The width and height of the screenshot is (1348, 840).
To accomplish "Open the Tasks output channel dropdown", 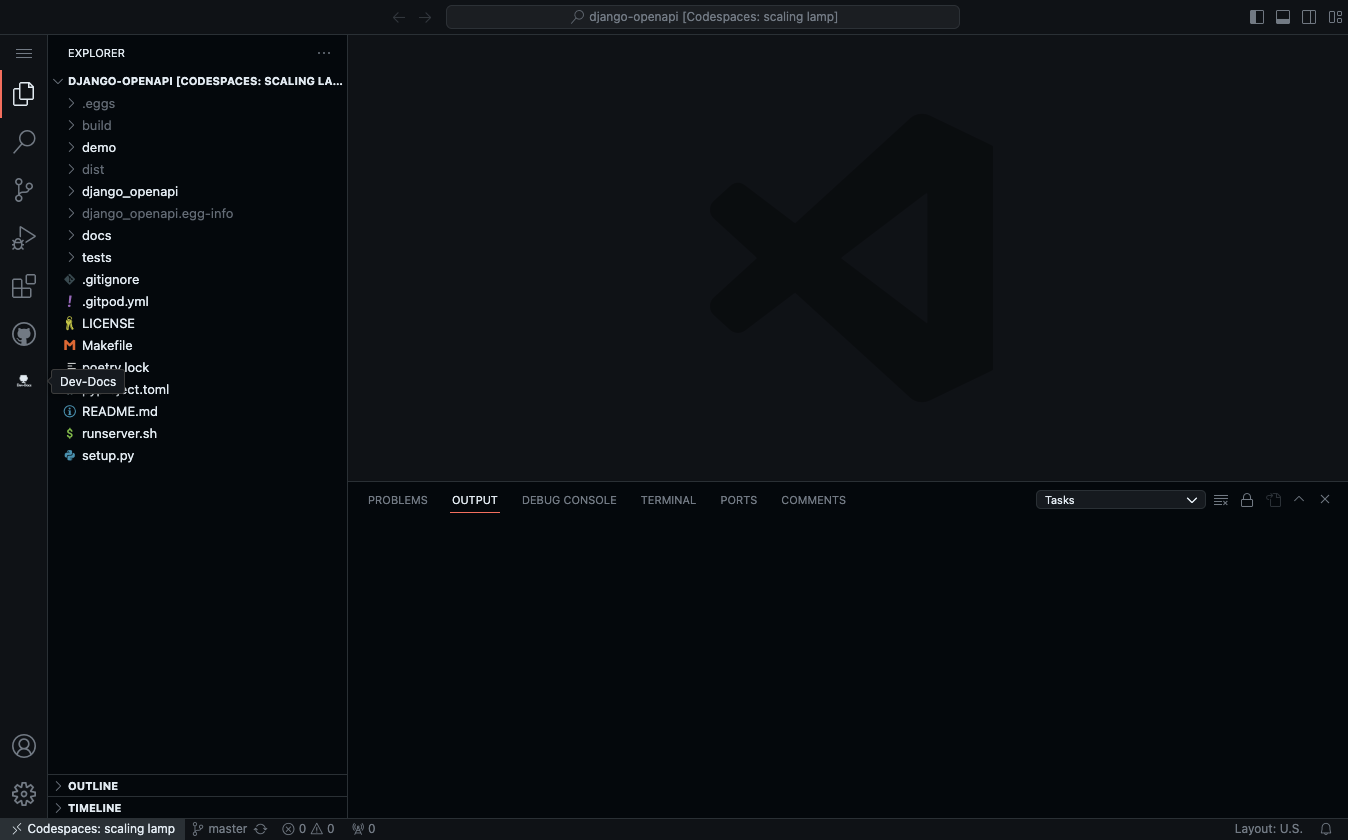I will tap(1120, 500).
